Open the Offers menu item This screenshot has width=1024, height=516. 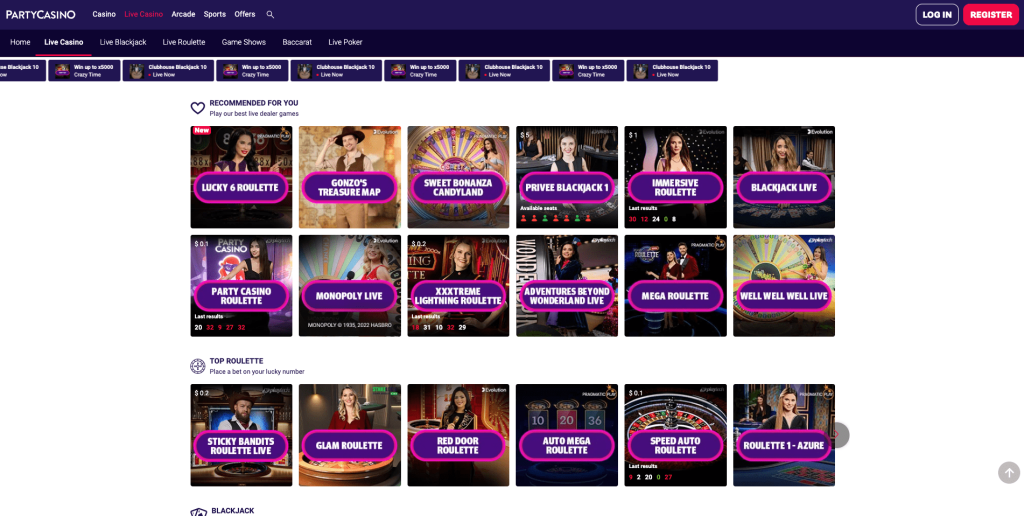tap(245, 14)
